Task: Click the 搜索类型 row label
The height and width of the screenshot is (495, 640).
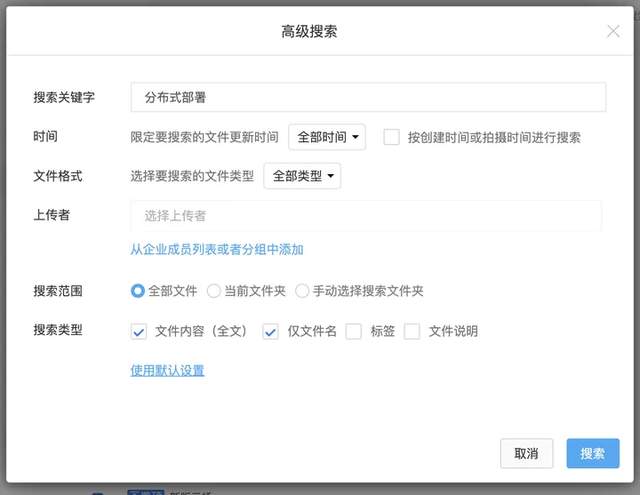Action: click(58, 330)
